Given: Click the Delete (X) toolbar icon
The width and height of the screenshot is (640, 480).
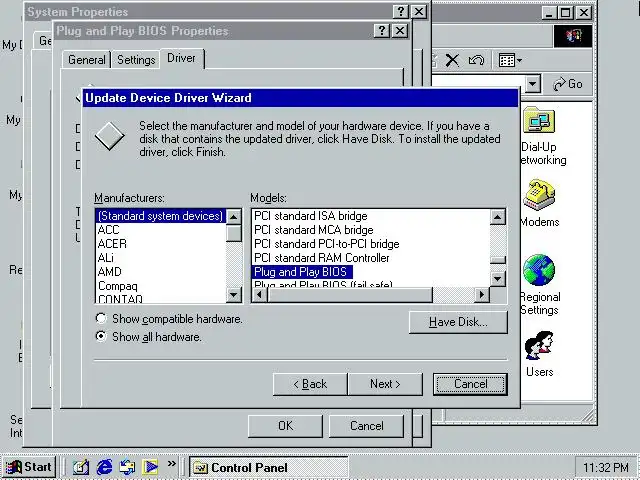Looking at the screenshot, I should 452,60.
